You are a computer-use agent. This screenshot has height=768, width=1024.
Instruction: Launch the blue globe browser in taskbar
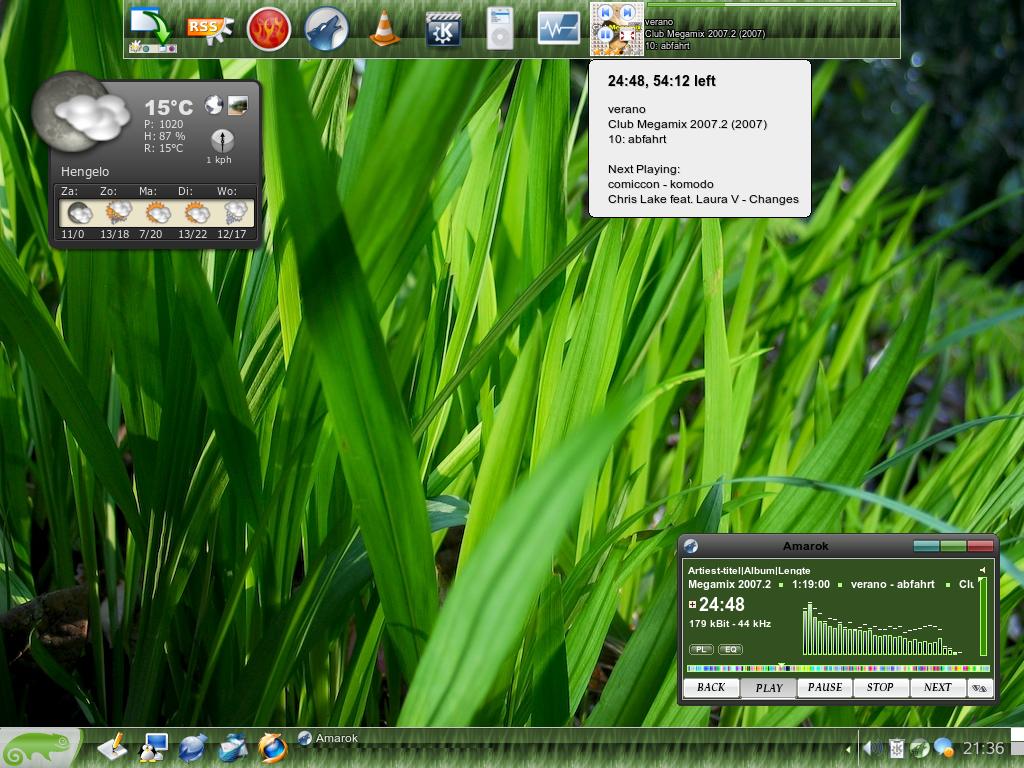coord(193,748)
